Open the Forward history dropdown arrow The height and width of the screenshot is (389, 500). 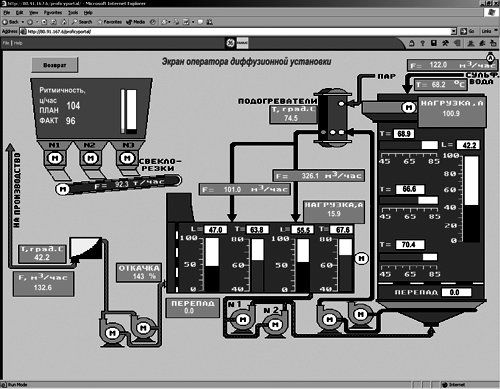37,22
